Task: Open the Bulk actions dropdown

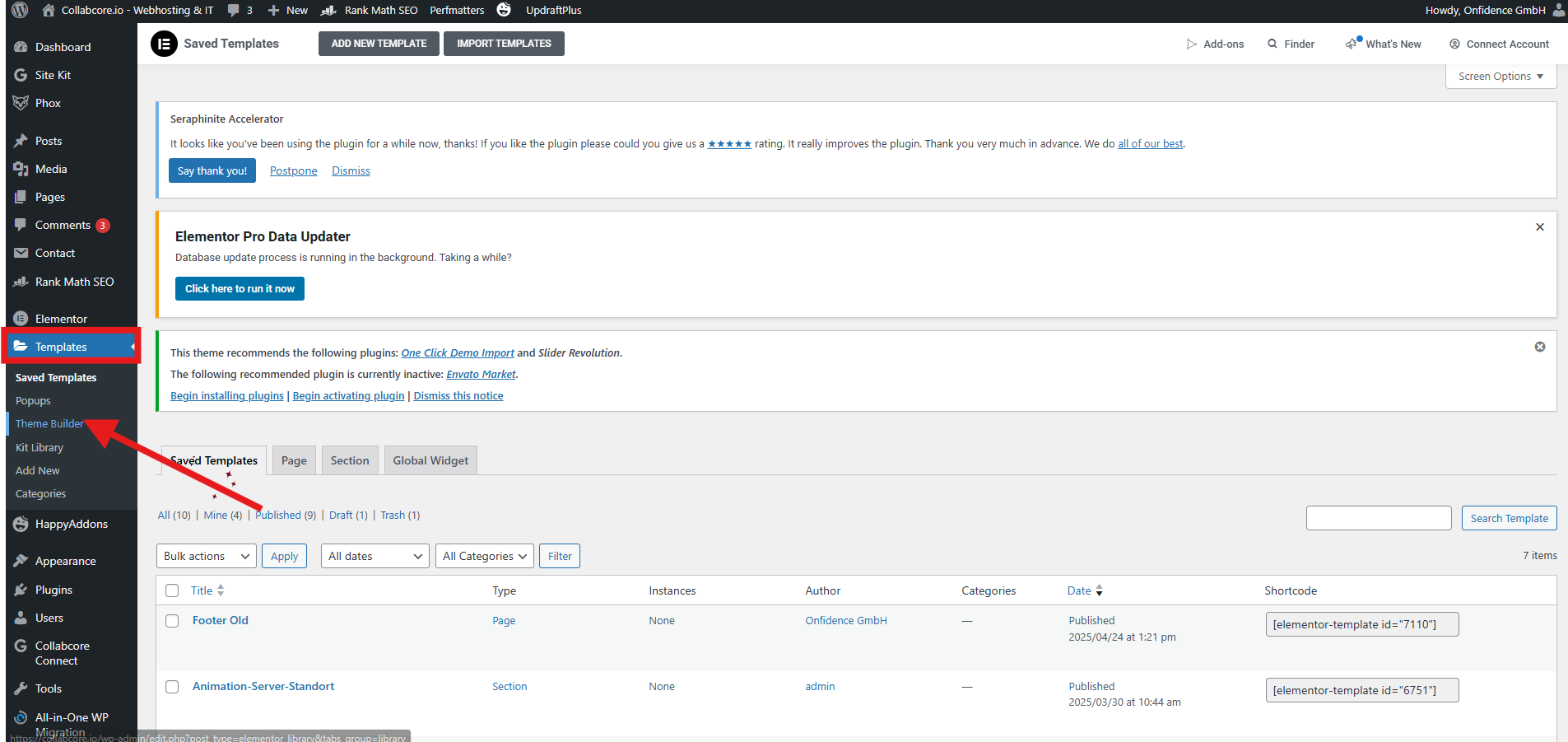Action: (207, 556)
